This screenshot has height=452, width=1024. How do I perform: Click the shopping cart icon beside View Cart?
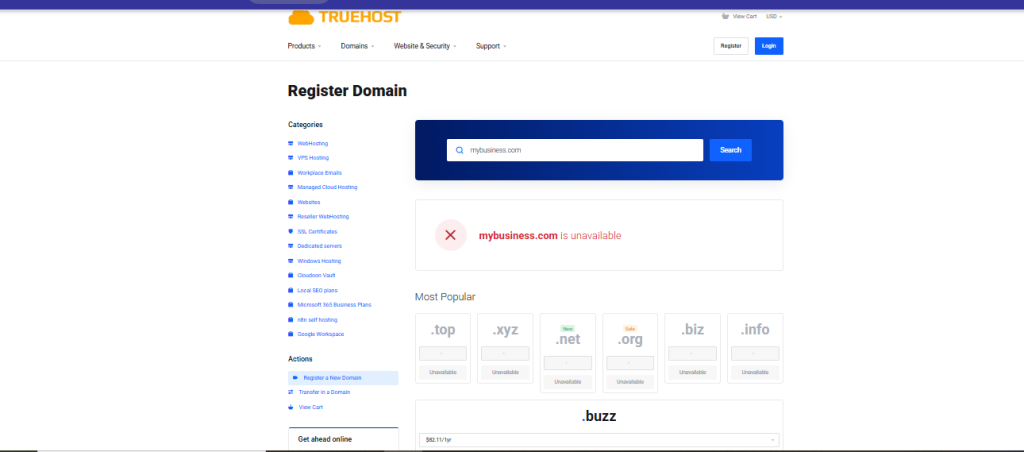click(x=725, y=16)
